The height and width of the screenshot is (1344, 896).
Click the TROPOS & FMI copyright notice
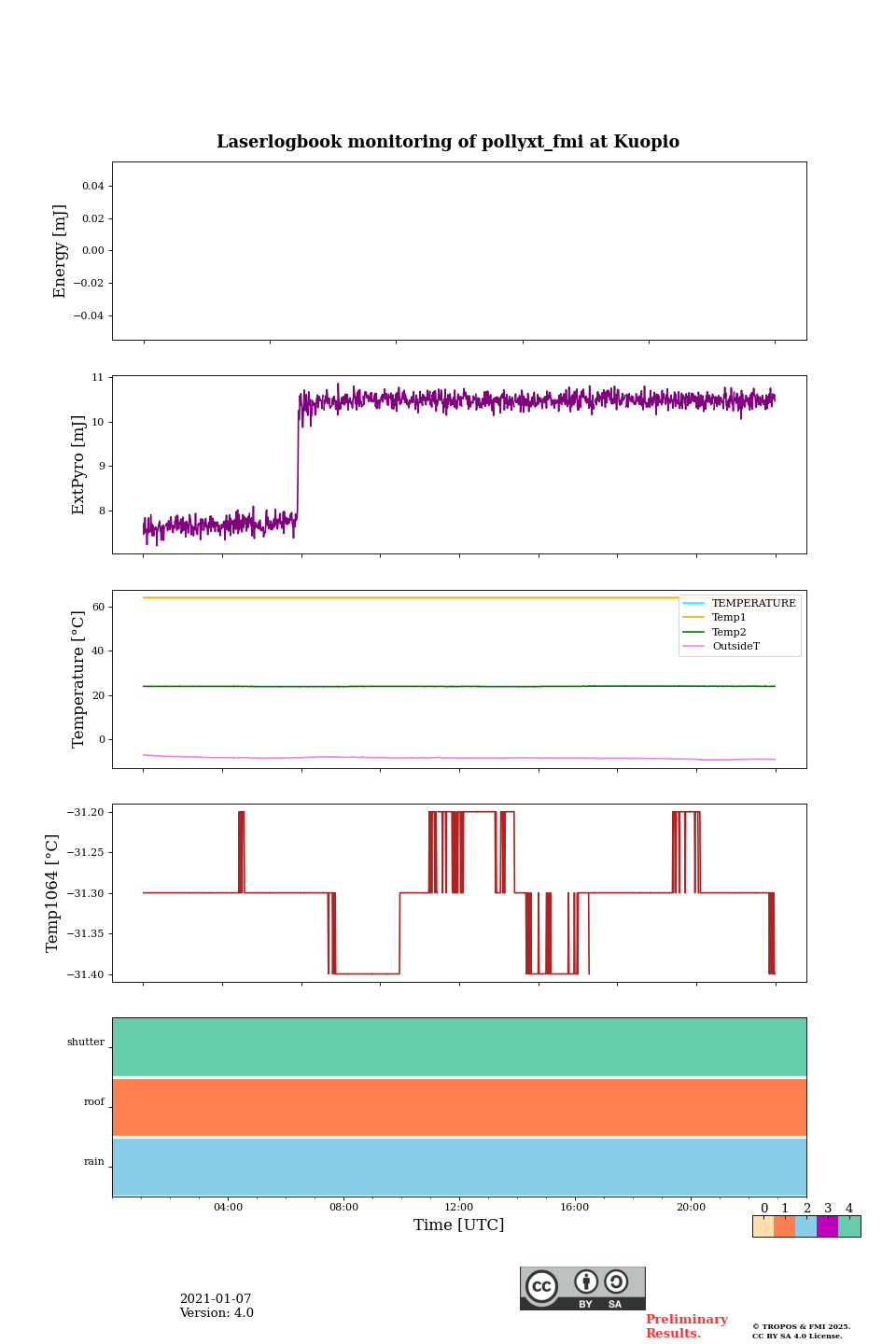coord(801,1331)
